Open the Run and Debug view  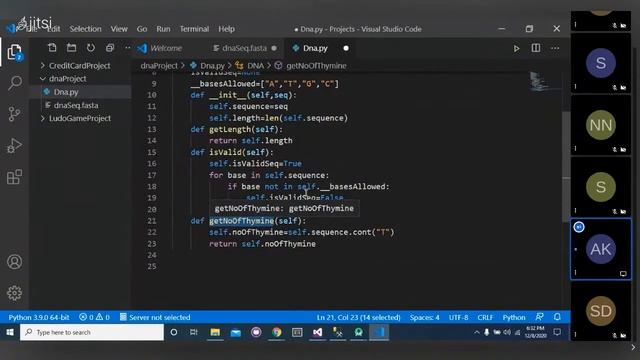pyautogui.click(x=14, y=145)
